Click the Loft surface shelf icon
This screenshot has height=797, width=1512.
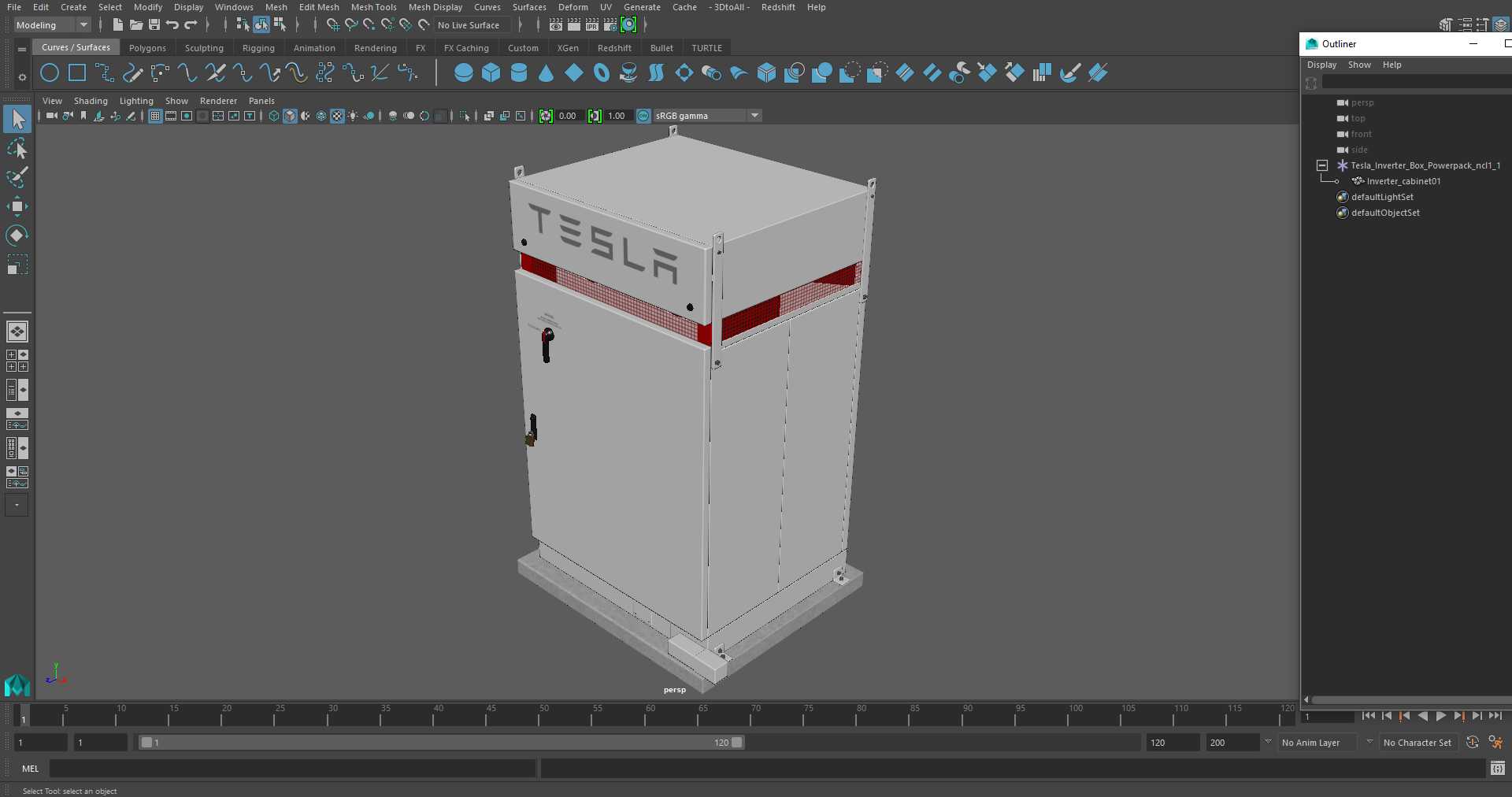point(657,73)
